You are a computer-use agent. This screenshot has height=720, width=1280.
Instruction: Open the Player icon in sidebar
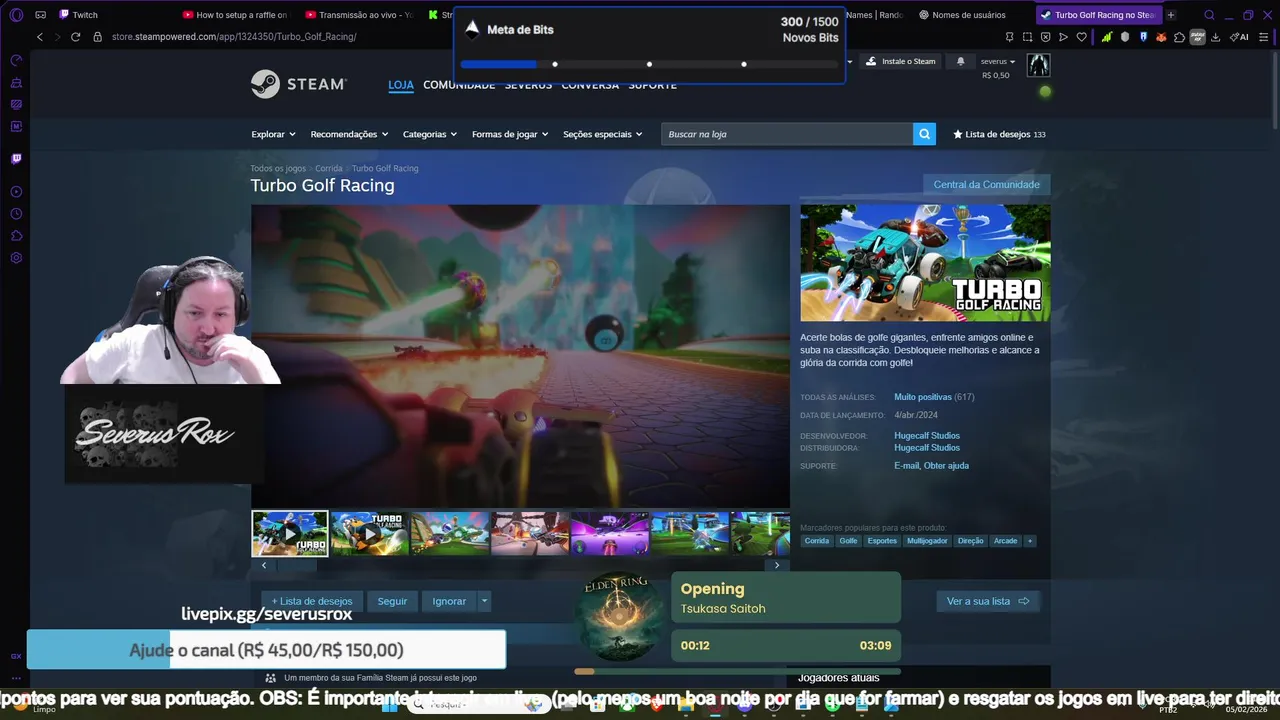point(16,192)
